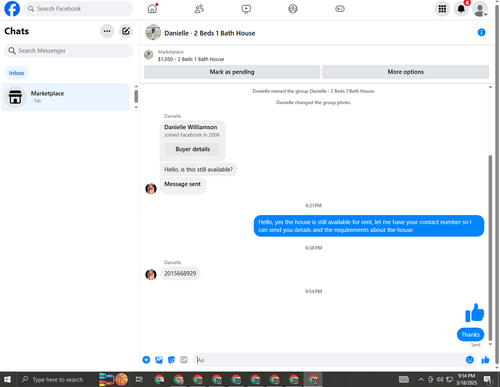Image resolution: width=500 pixels, height=387 pixels.
Task: Open Windows notification center icon
Action: click(x=488, y=379)
